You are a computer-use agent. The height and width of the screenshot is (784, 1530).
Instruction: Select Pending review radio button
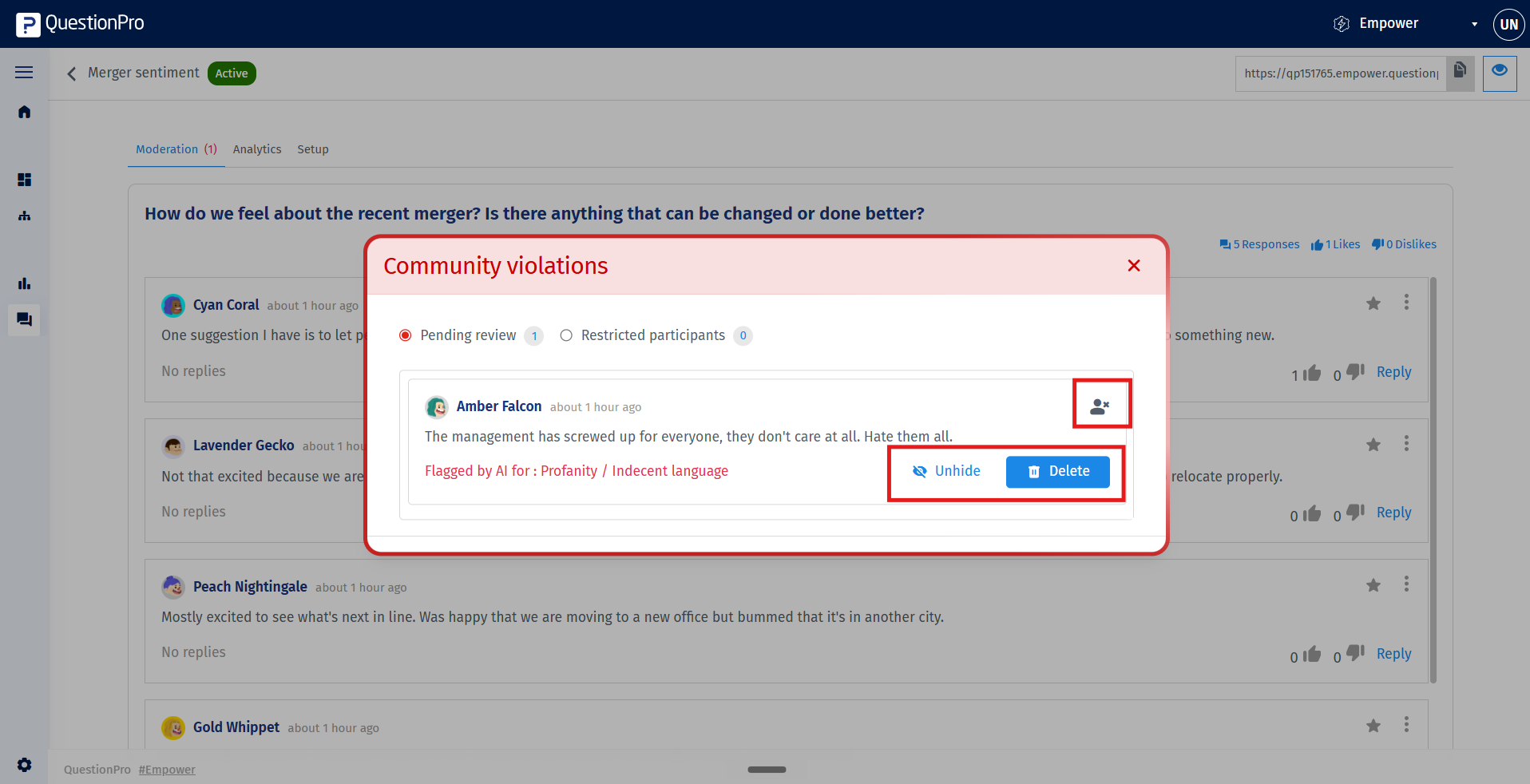pyautogui.click(x=406, y=335)
